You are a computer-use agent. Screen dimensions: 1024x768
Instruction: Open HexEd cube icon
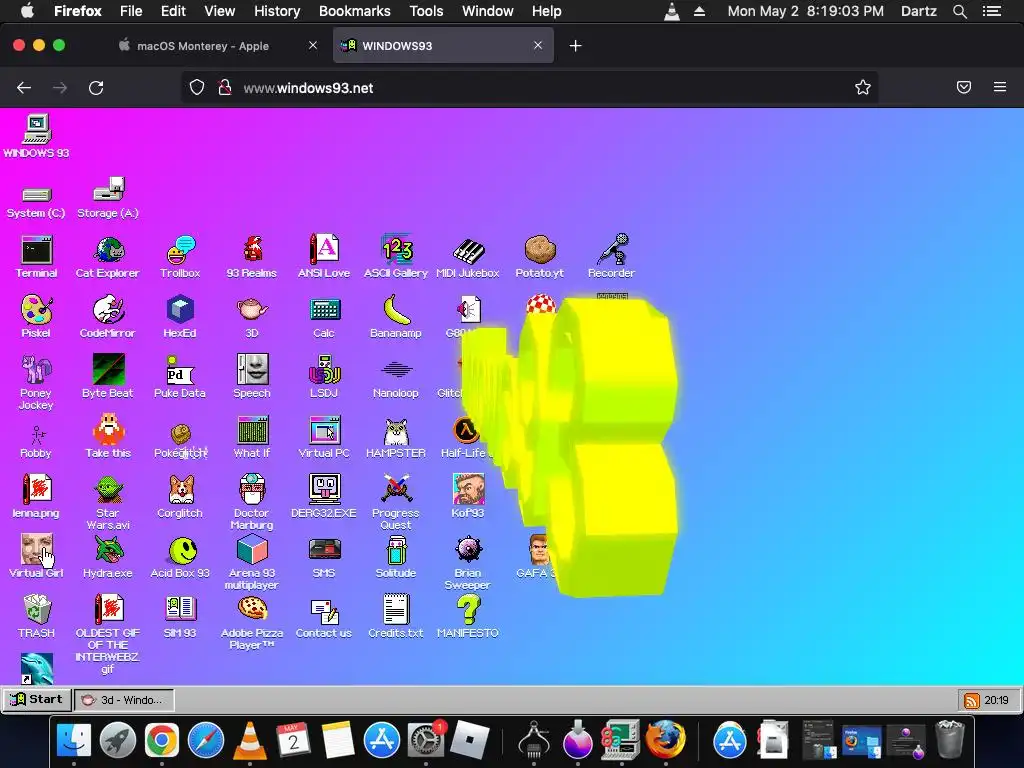point(180,317)
